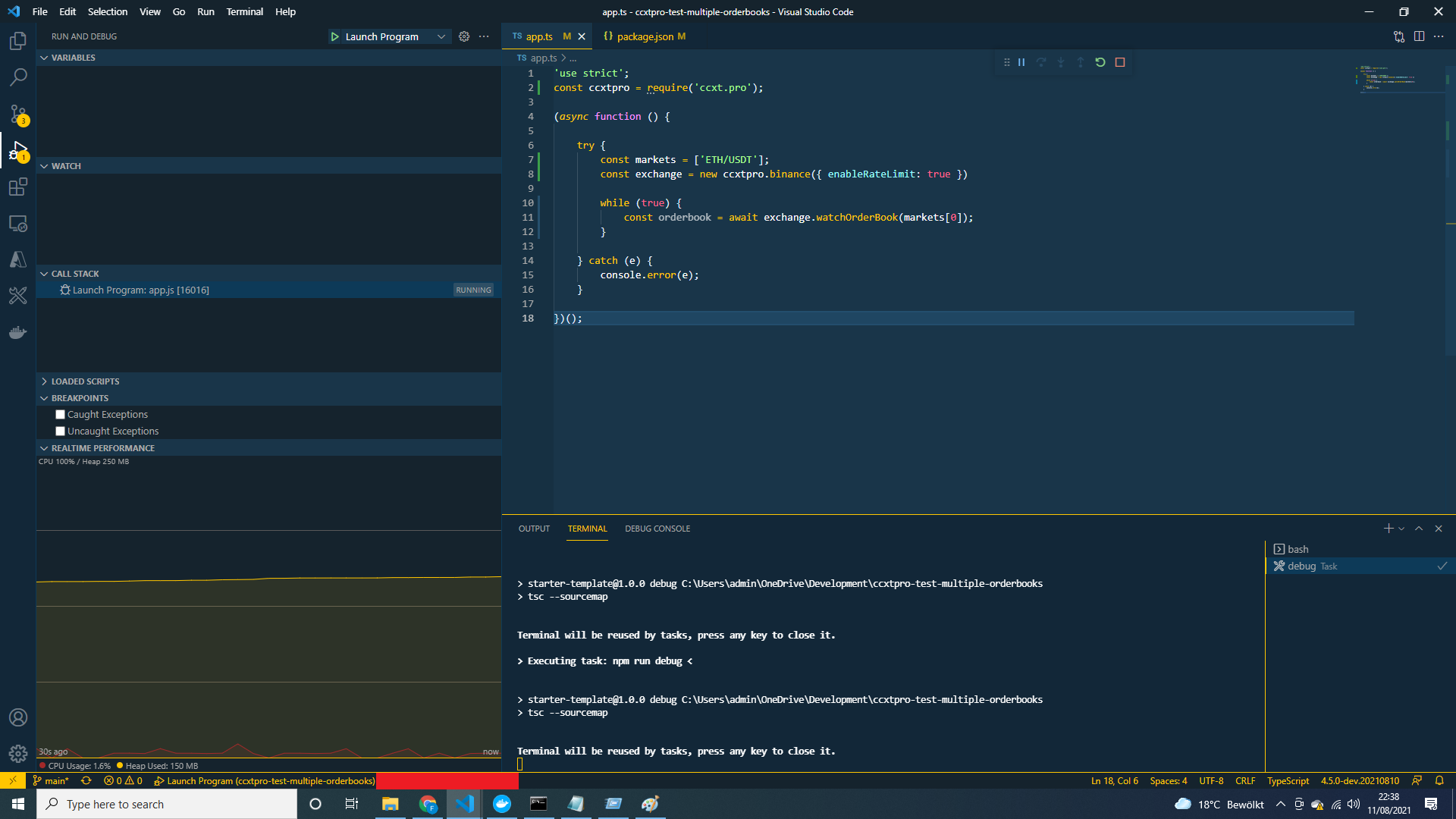Open the Extensions view
1456x819 pixels.
tap(18, 187)
